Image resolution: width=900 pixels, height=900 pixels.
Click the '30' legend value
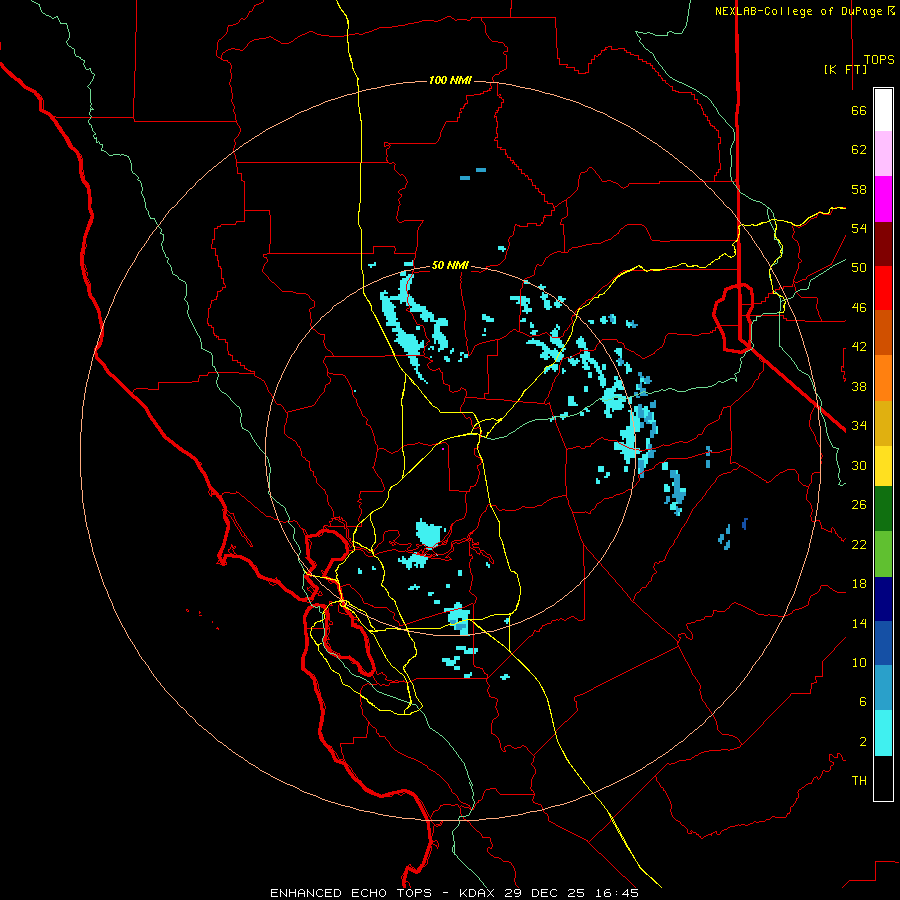859,465
